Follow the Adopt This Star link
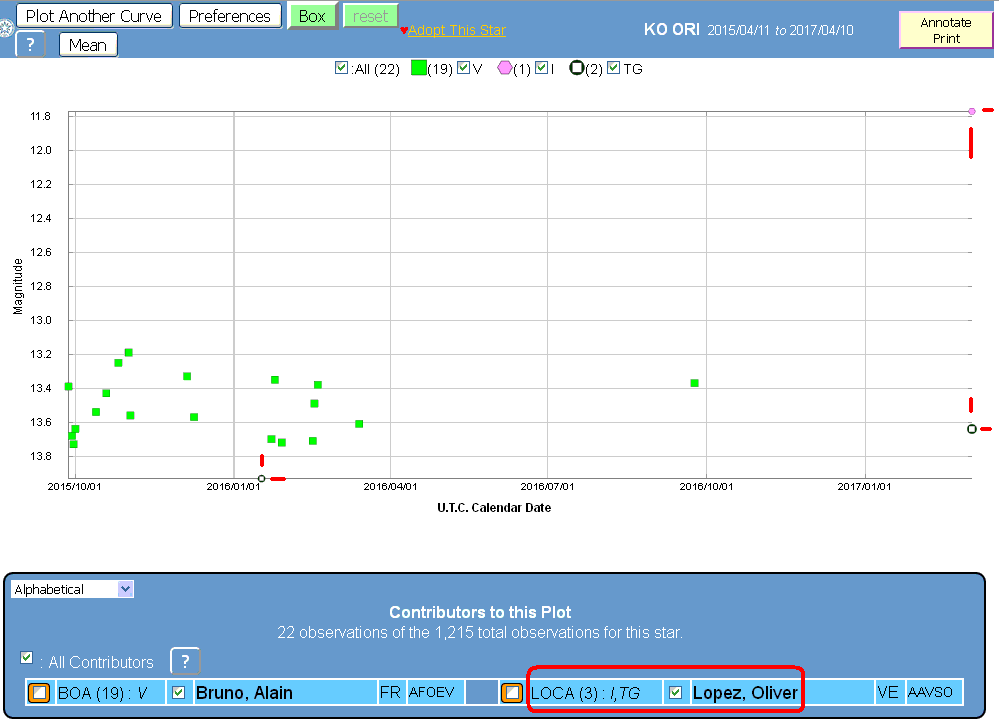The width and height of the screenshot is (999, 723). pos(456,30)
